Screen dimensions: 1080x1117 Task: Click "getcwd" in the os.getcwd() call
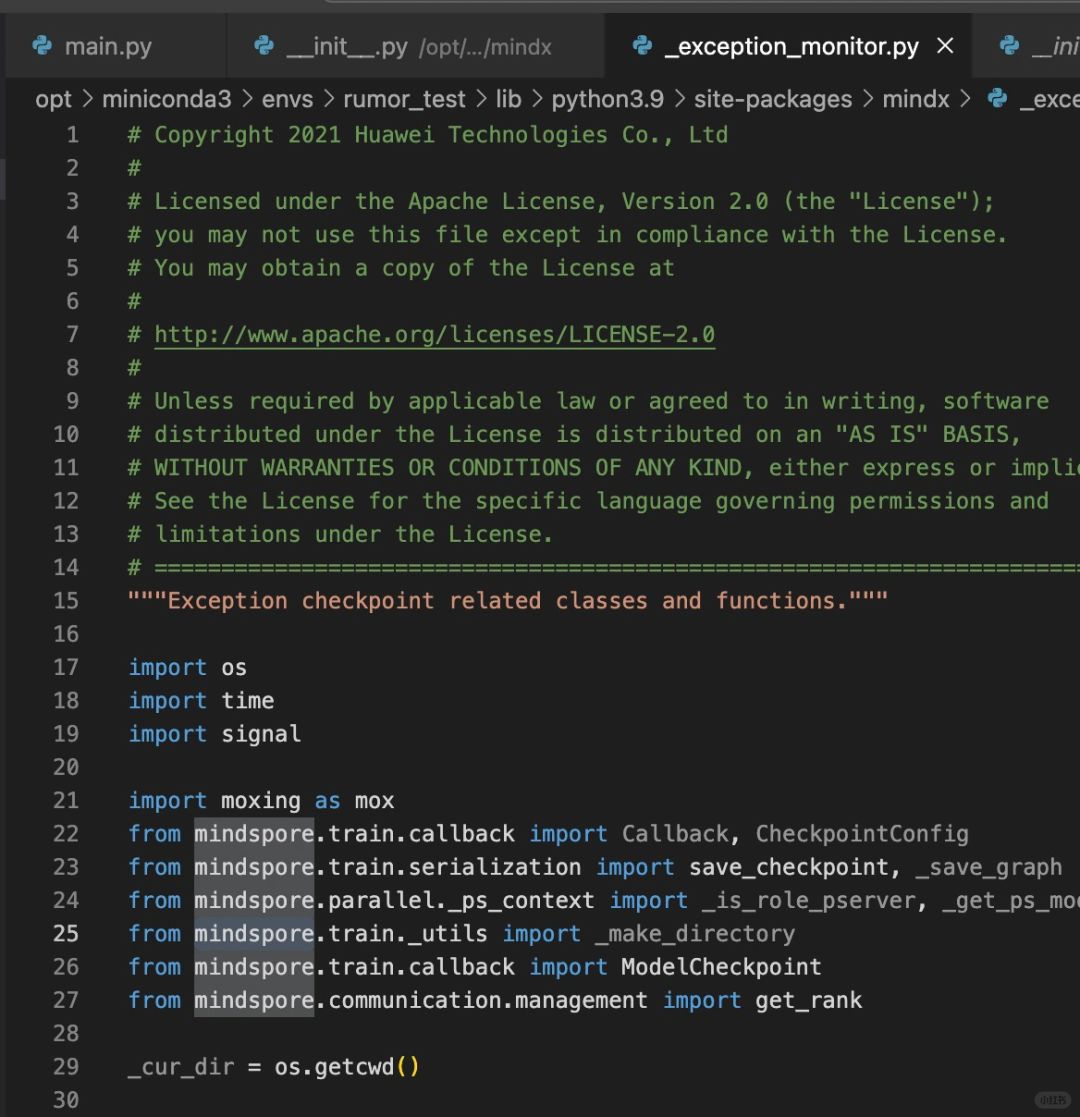(x=354, y=1067)
